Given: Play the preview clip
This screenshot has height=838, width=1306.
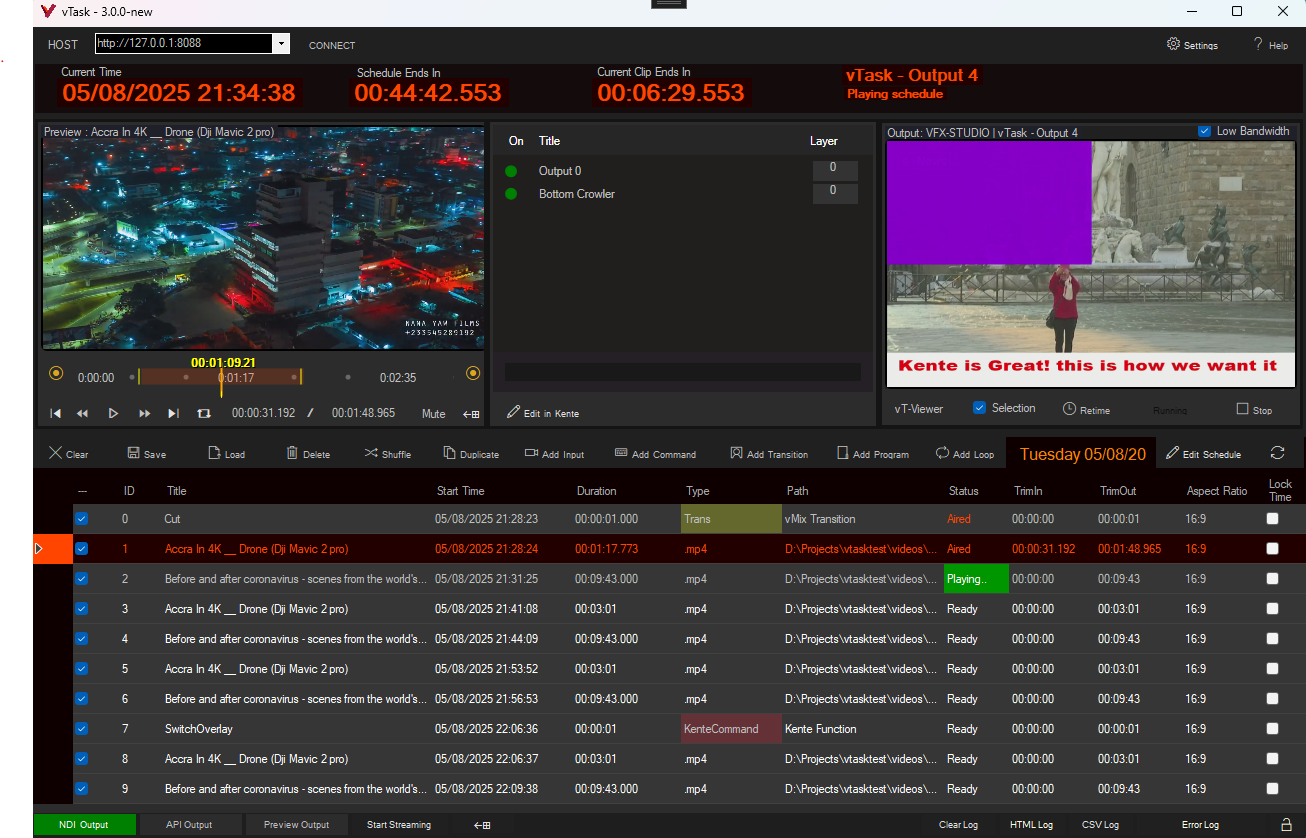Looking at the screenshot, I should 113,413.
